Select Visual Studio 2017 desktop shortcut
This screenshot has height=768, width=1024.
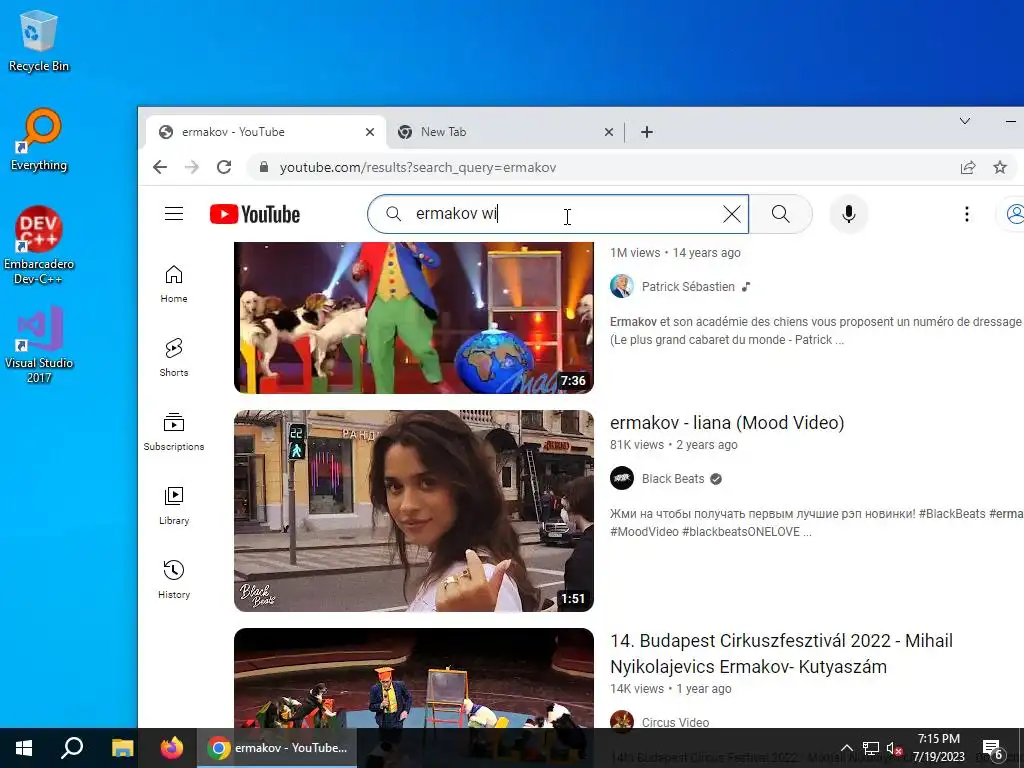pyautogui.click(x=39, y=344)
